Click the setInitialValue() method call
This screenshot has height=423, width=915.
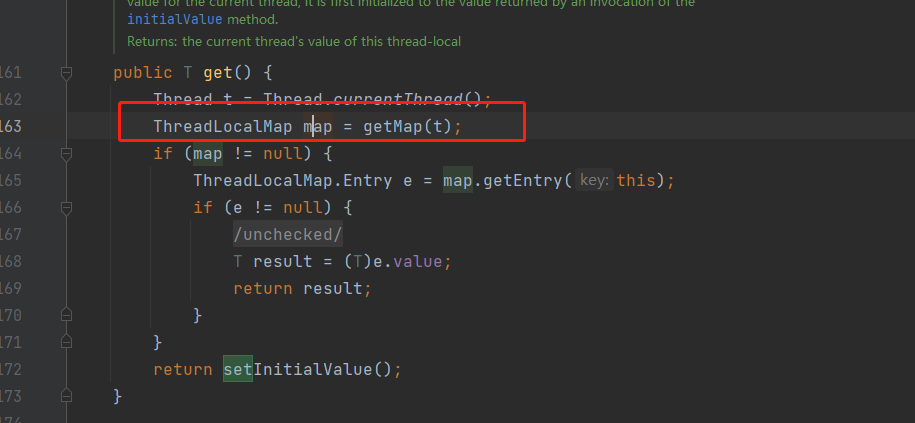(x=311, y=369)
